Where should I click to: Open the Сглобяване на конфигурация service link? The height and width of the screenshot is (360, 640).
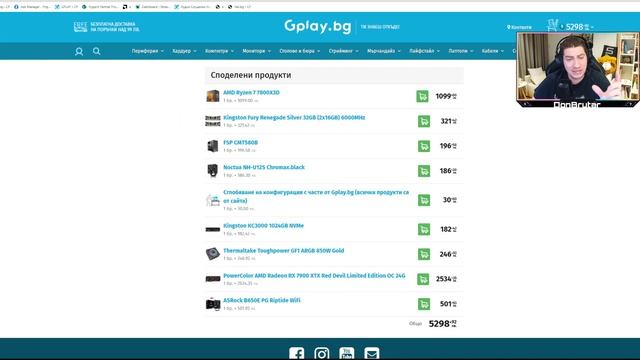coord(316,196)
